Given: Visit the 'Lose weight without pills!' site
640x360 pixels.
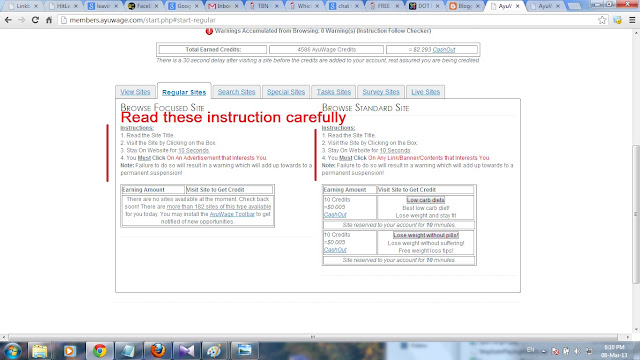Looking at the screenshot, I should click(x=426, y=236).
